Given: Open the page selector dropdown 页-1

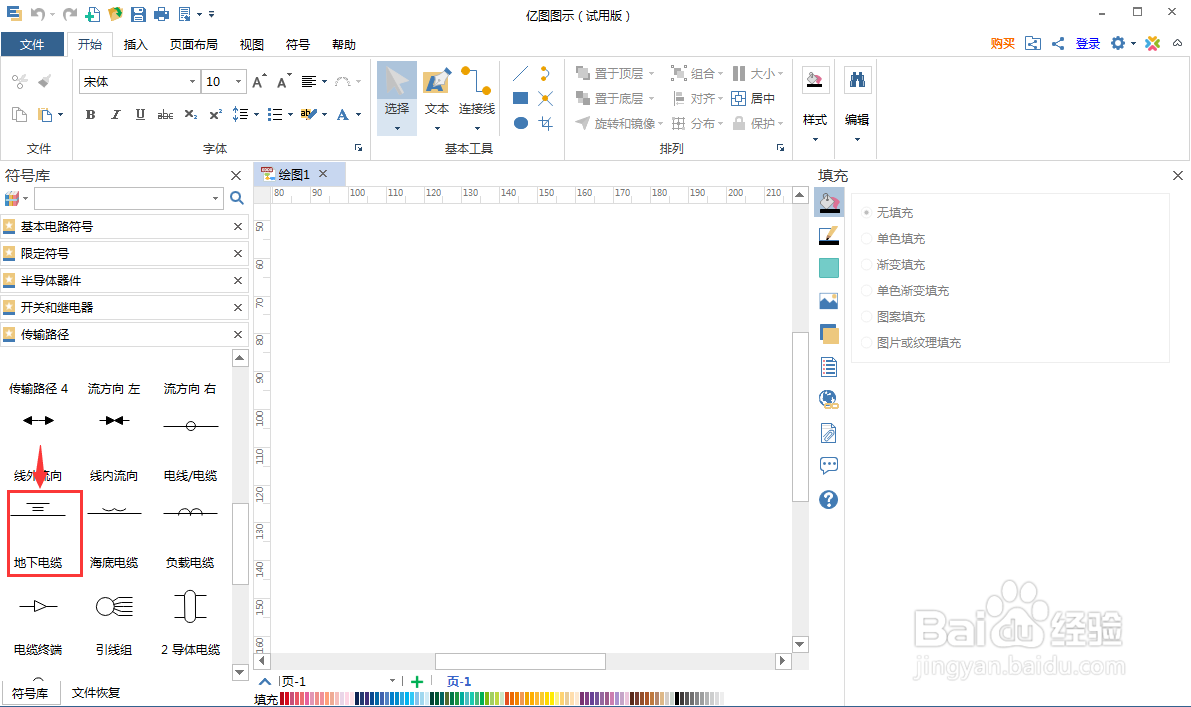Looking at the screenshot, I should pyautogui.click(x=392, y=681).
